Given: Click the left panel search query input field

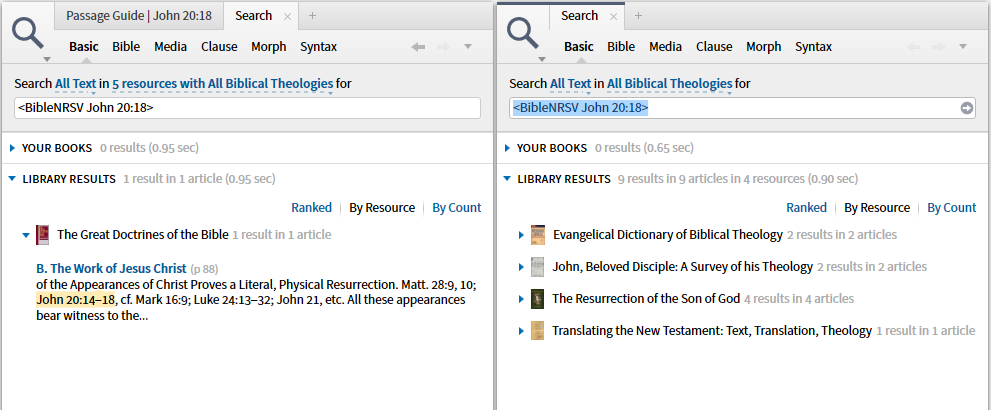Looking at the screenshot, I should click(247, 108).
